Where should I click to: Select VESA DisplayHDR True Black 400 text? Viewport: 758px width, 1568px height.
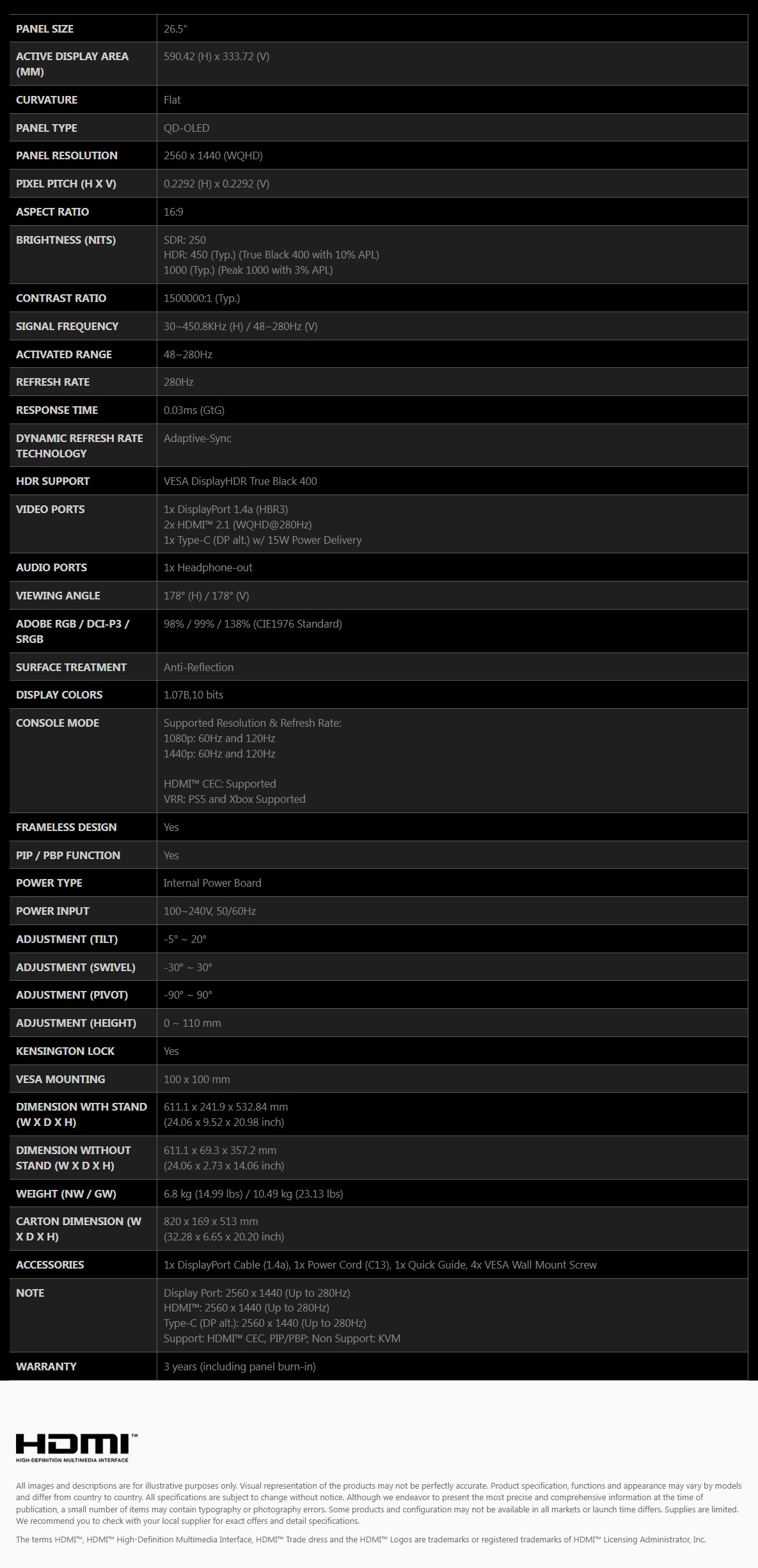241,481
